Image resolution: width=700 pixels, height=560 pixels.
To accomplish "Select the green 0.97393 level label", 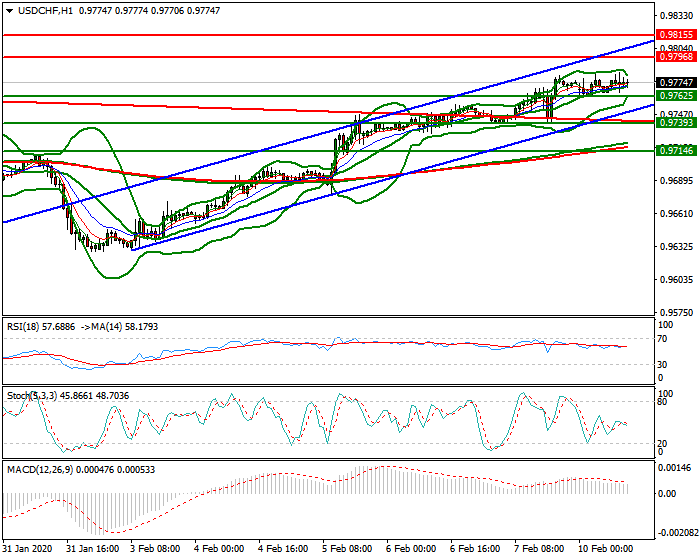I will tap(677, 122).
